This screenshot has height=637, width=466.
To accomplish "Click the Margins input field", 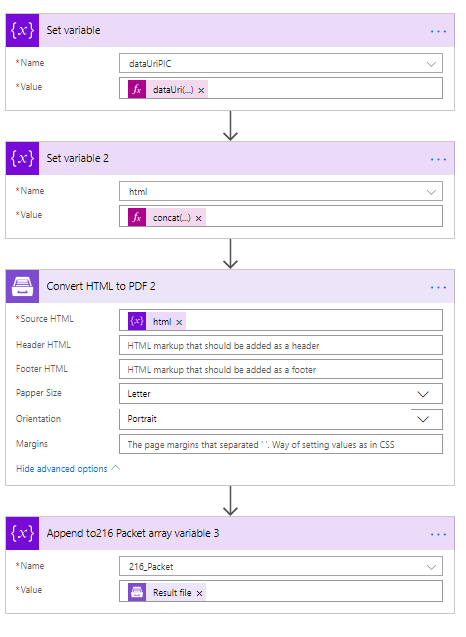I will [281, 444].
